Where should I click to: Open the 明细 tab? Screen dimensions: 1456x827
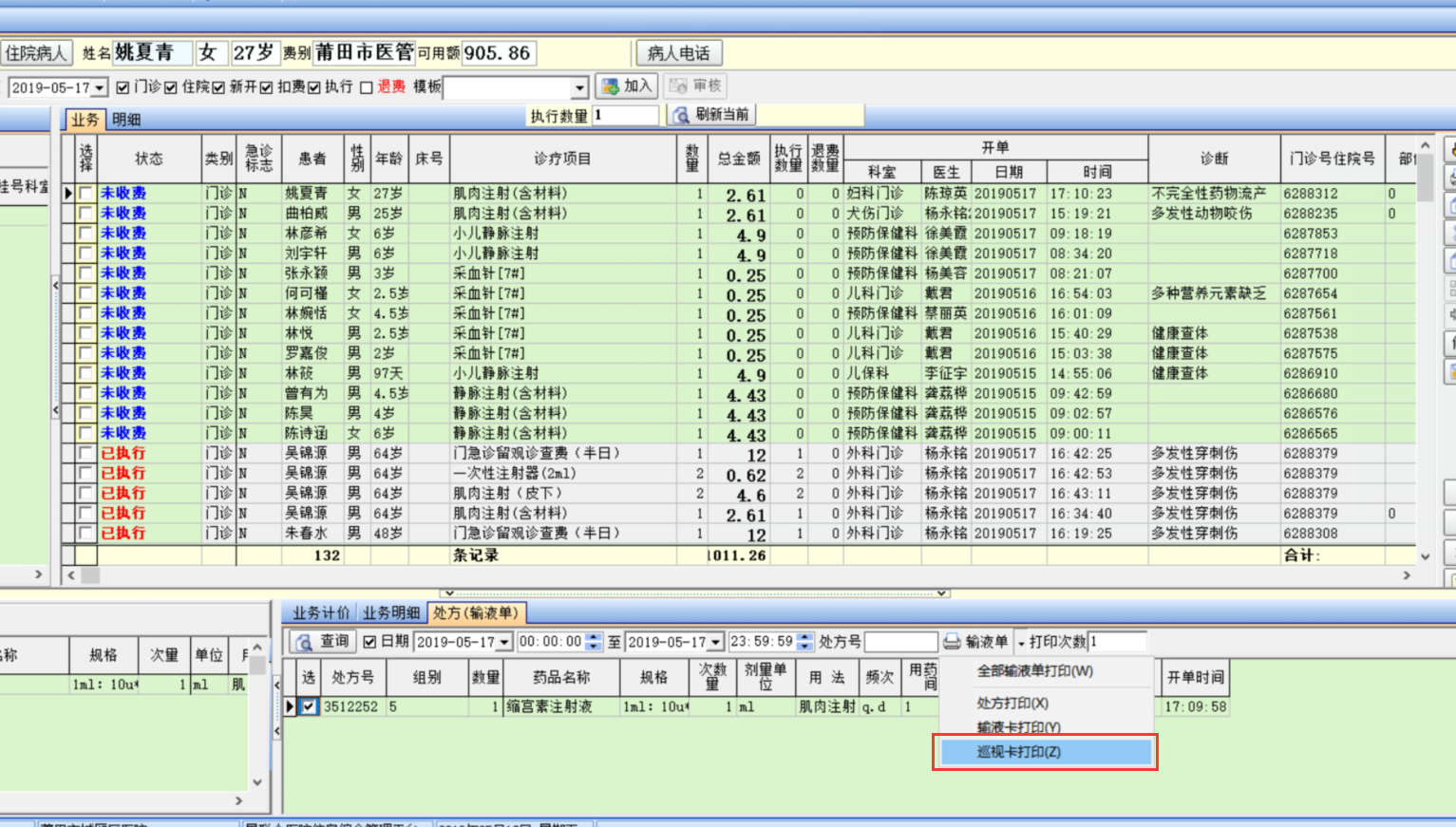tap(126, 120)
